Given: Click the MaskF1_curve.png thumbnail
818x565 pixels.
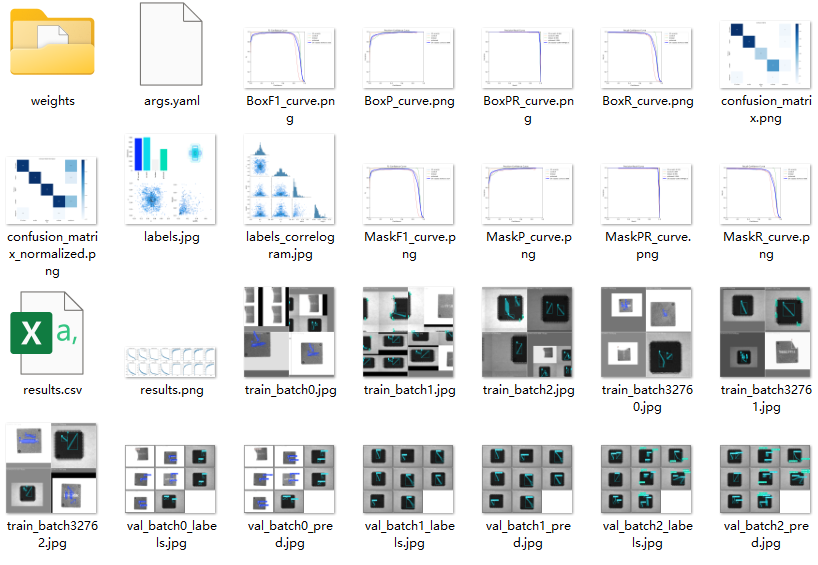Looking at the screenshot, I should (x=408, y=194).
